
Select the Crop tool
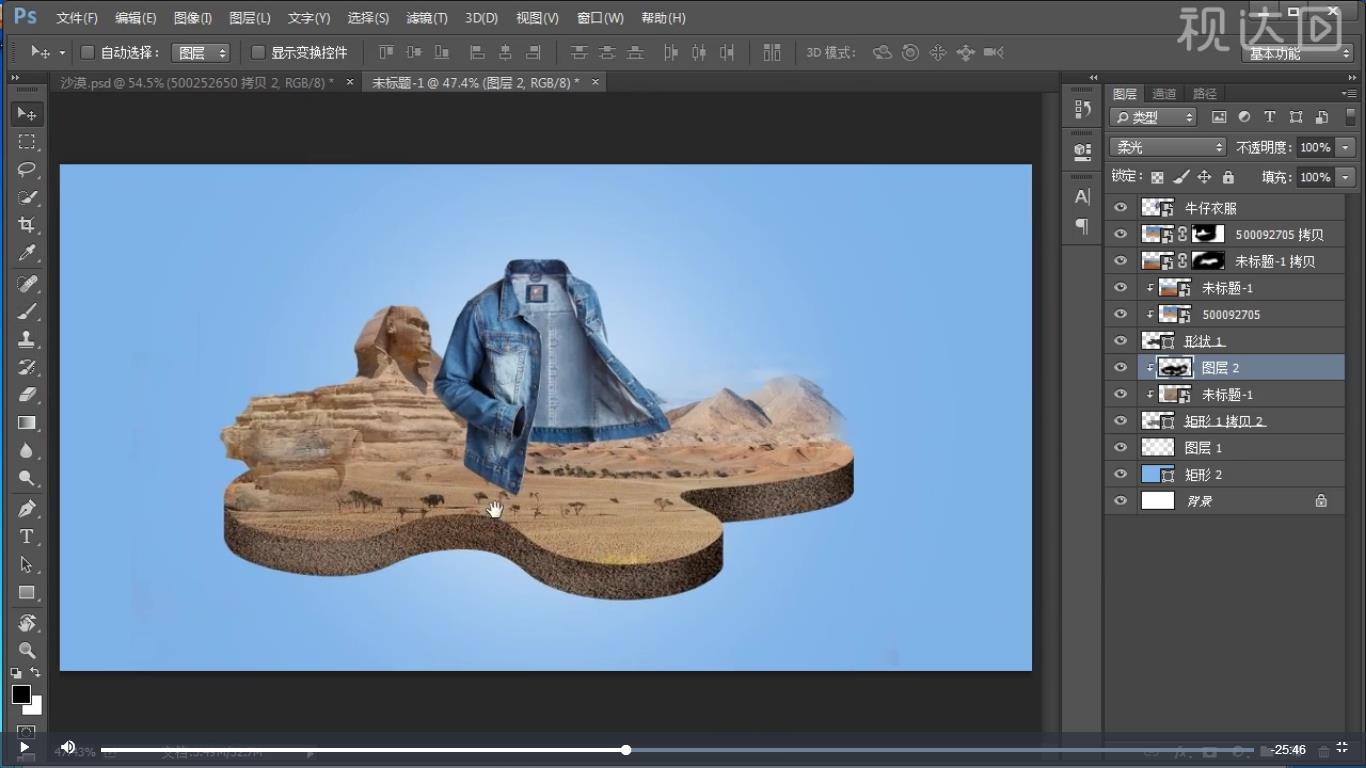pyautogui.click(x=27, y=225)
